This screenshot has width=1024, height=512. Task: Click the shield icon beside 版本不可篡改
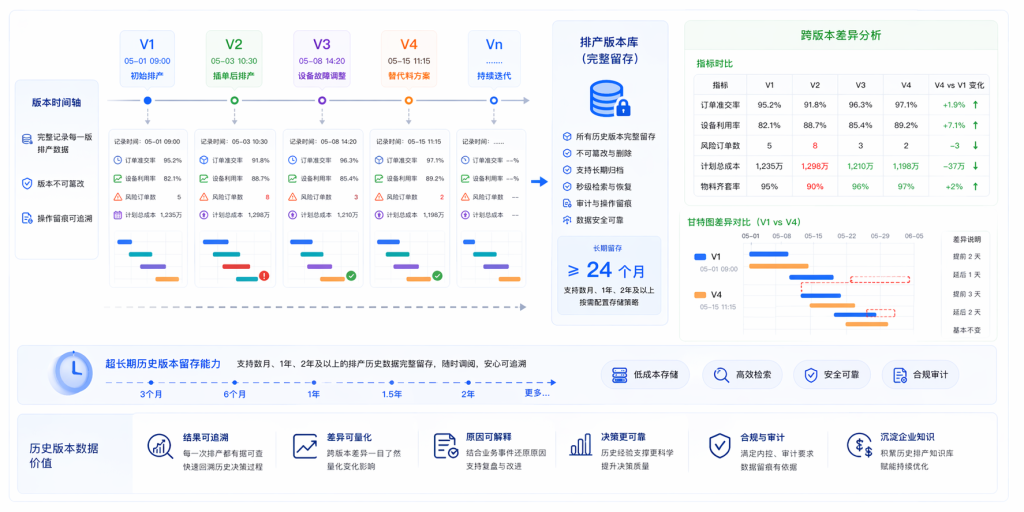coord(27,184)
